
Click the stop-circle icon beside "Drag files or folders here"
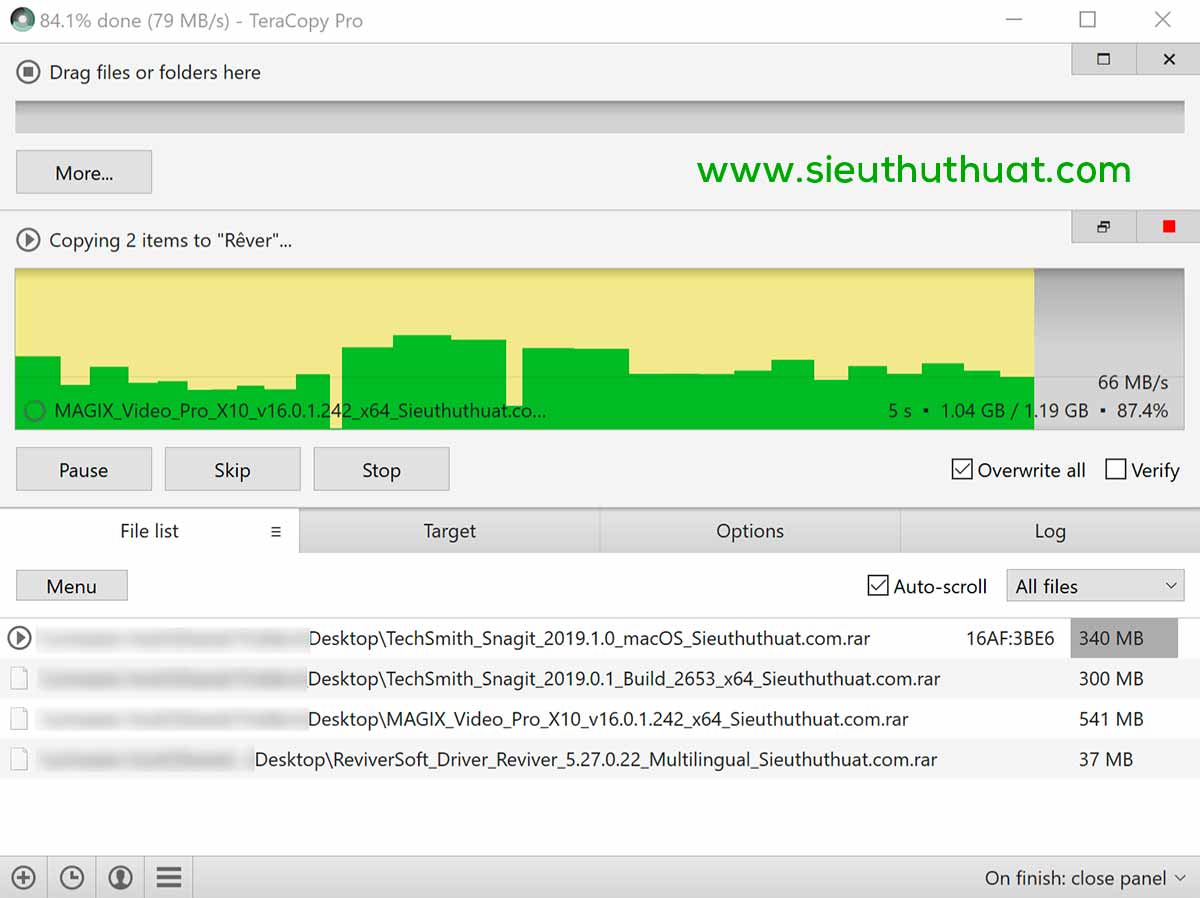[29, 72]
